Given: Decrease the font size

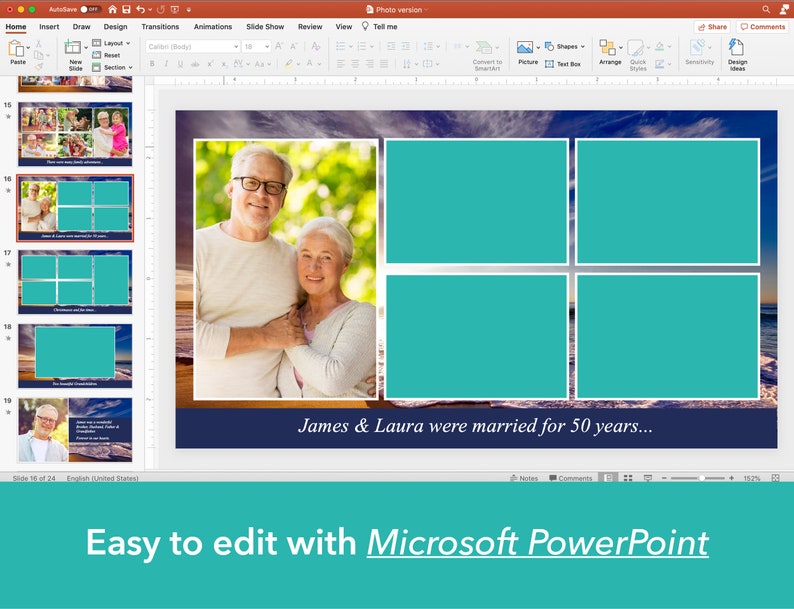Looking at the screenshot, I should 294,46.
